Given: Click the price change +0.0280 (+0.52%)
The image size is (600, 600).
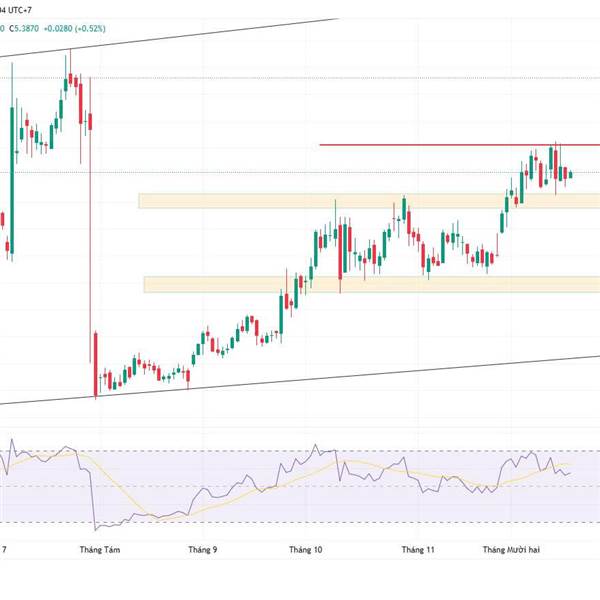Looking at the screenshot, I should pos(75,29).
